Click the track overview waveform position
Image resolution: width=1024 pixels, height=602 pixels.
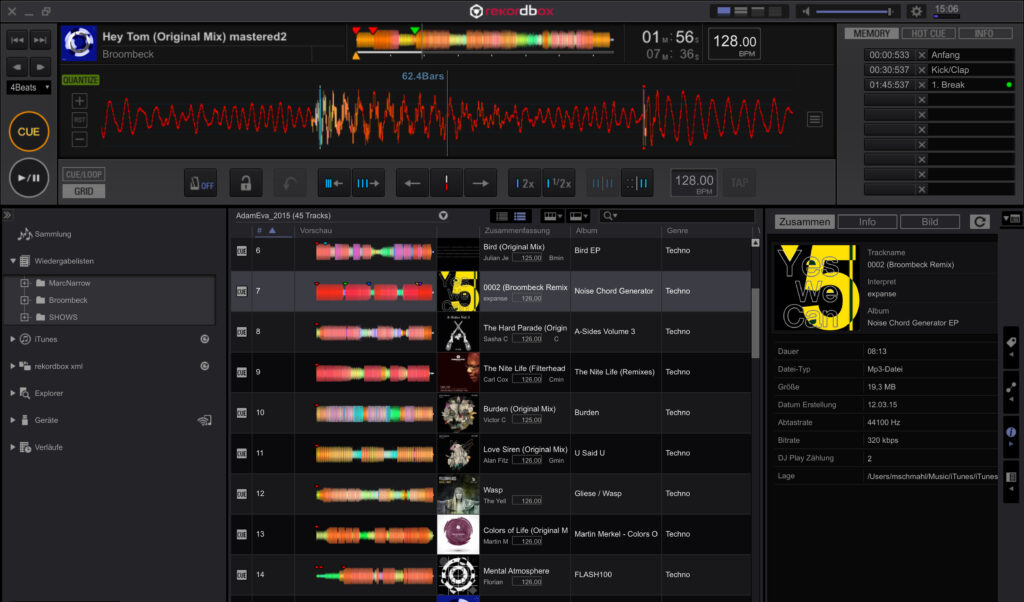click(x=483, y=40)
